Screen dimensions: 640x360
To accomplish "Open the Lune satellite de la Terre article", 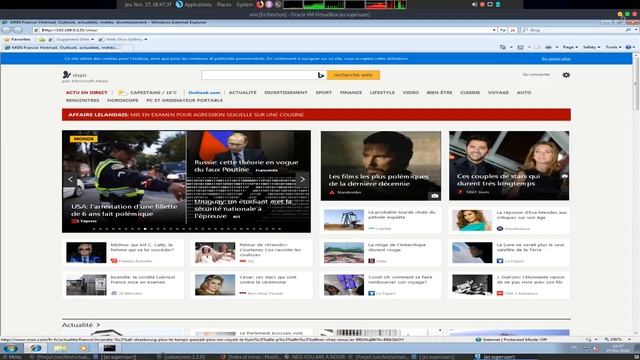I will coord(509,253).
